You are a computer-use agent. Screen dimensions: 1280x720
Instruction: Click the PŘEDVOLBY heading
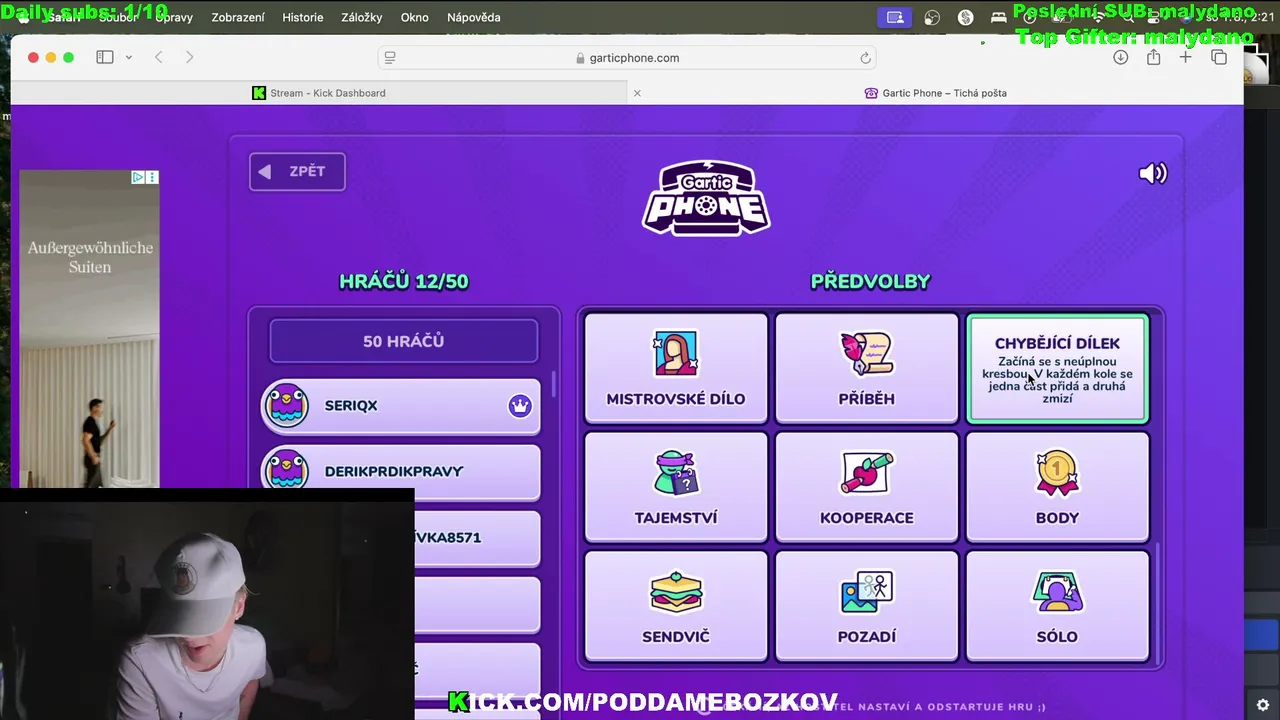point(870,281)
